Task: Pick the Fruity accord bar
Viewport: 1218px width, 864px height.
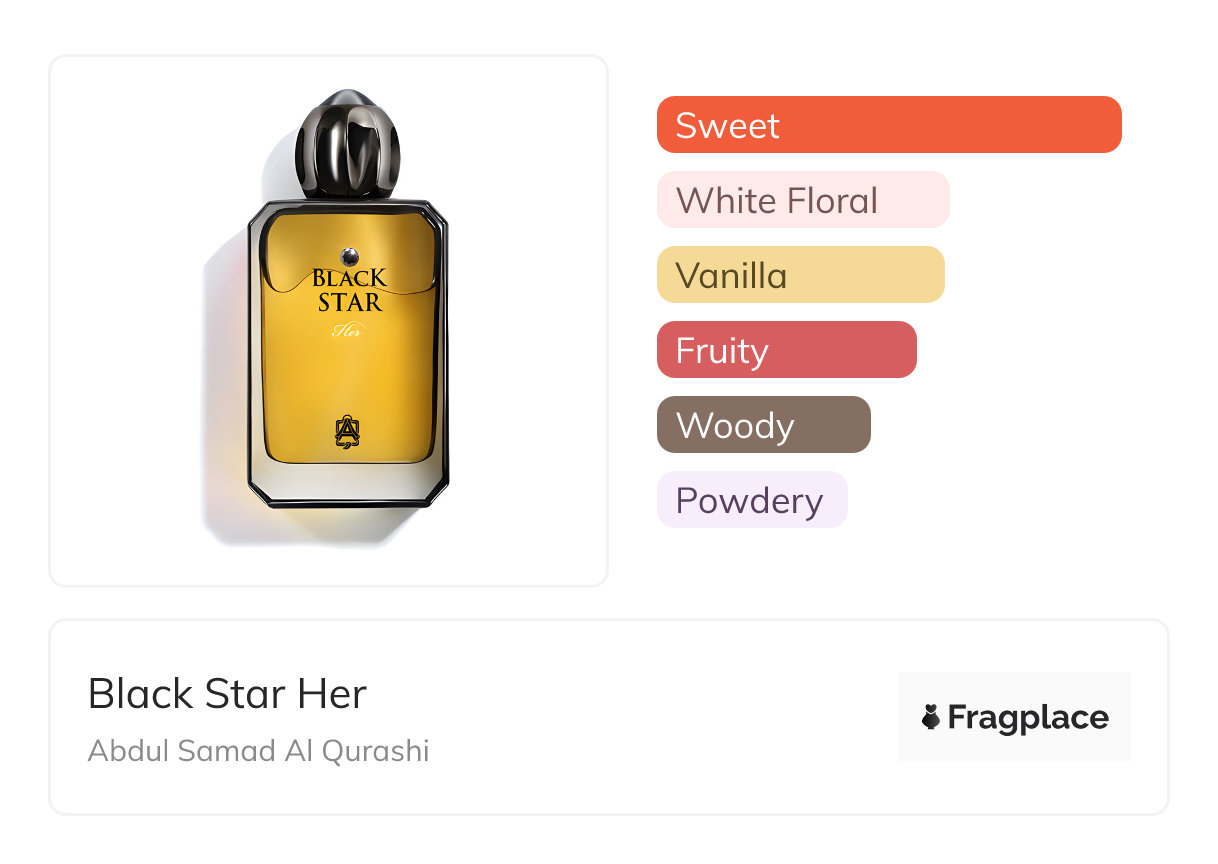Action: coord(786,350)
